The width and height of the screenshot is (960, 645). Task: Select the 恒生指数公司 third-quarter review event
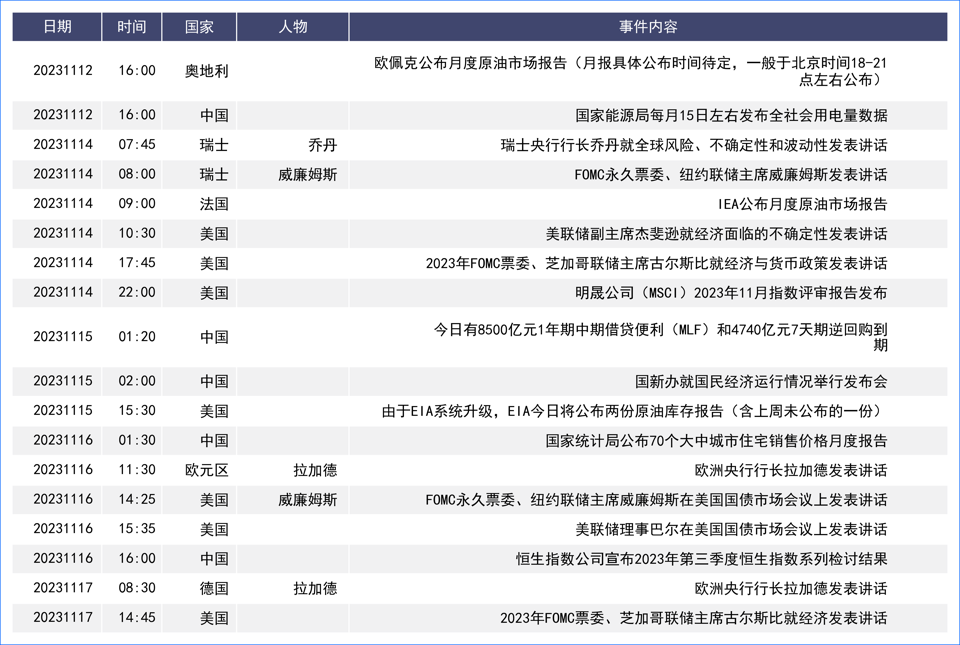click(702, 559)
